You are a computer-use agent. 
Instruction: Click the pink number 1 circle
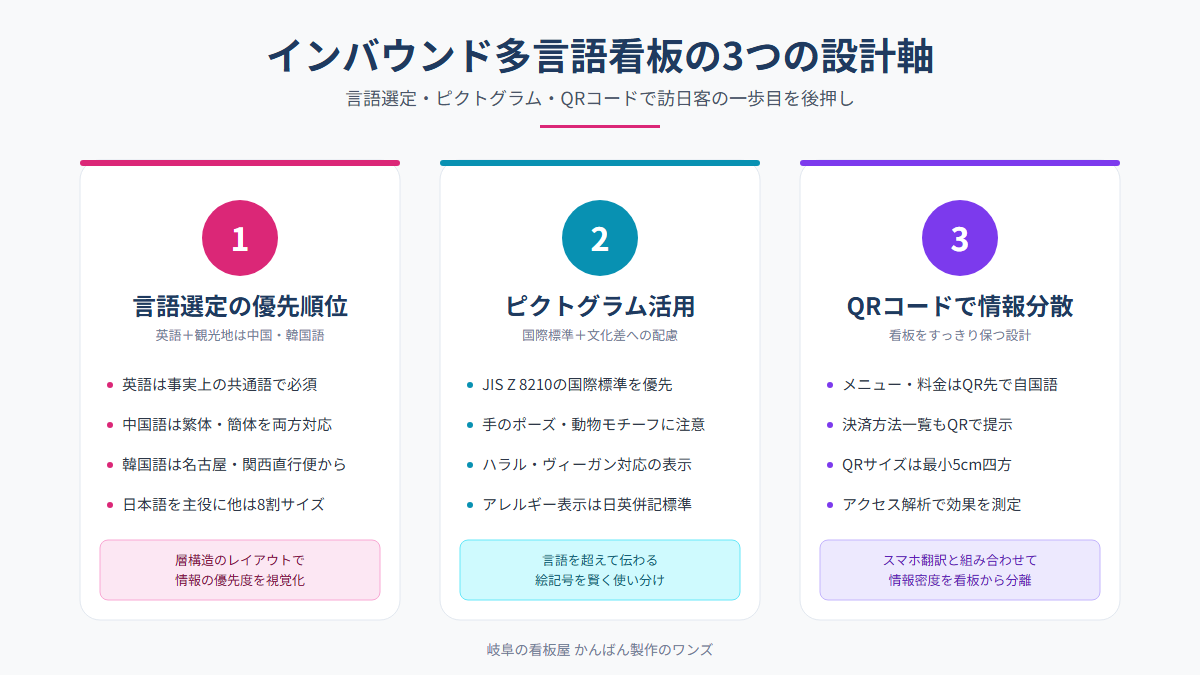point(240,238)
